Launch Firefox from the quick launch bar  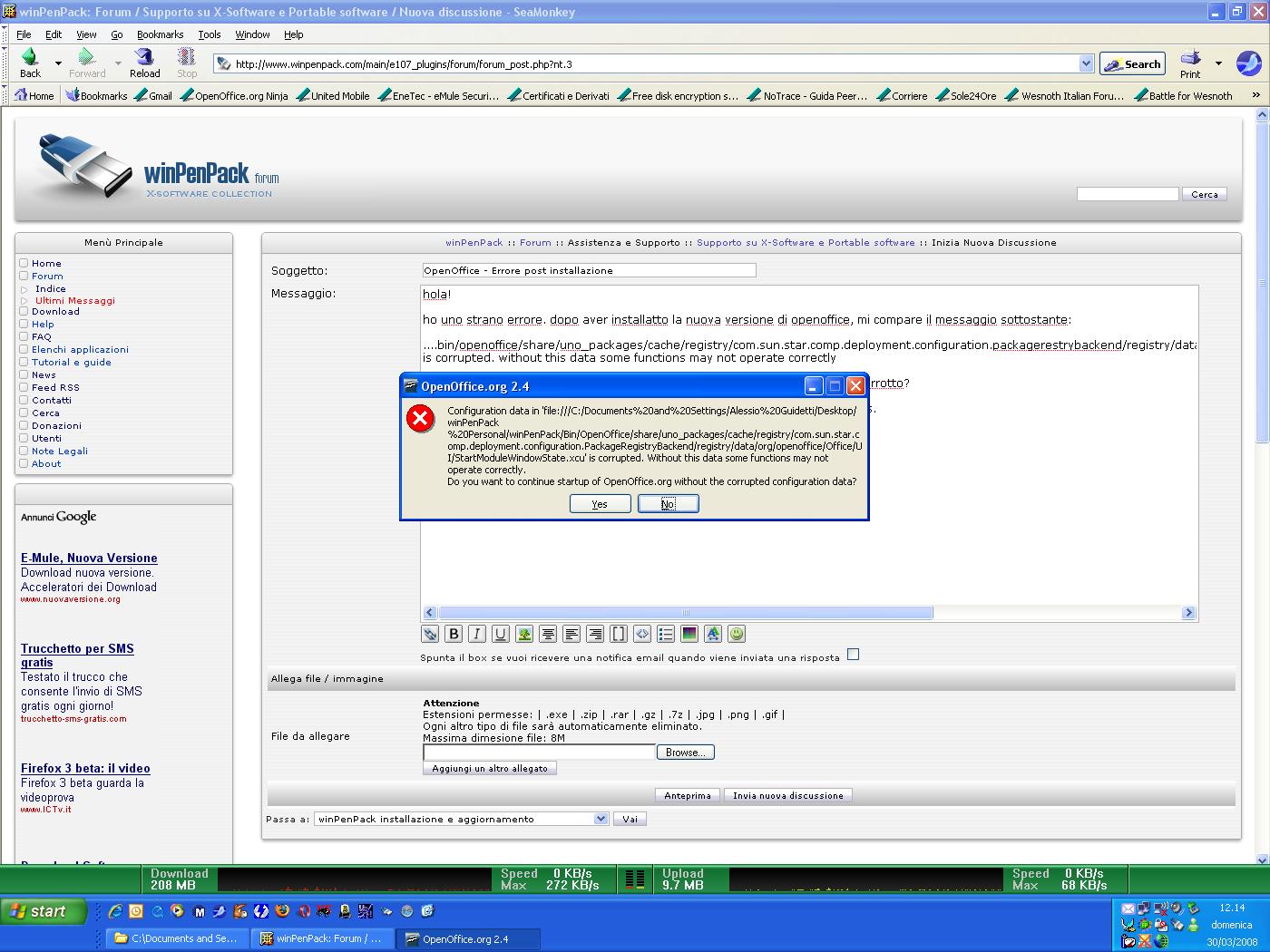[x=282, y=911]
